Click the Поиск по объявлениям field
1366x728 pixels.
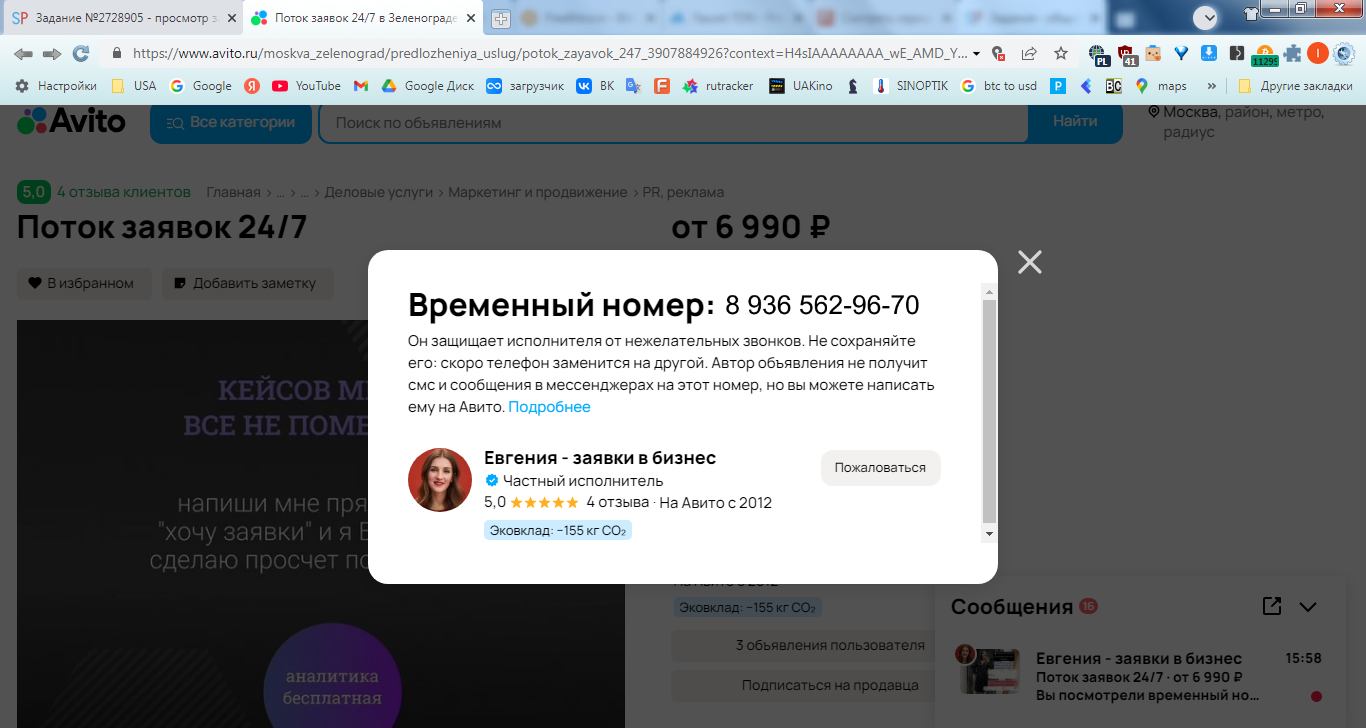673,122
